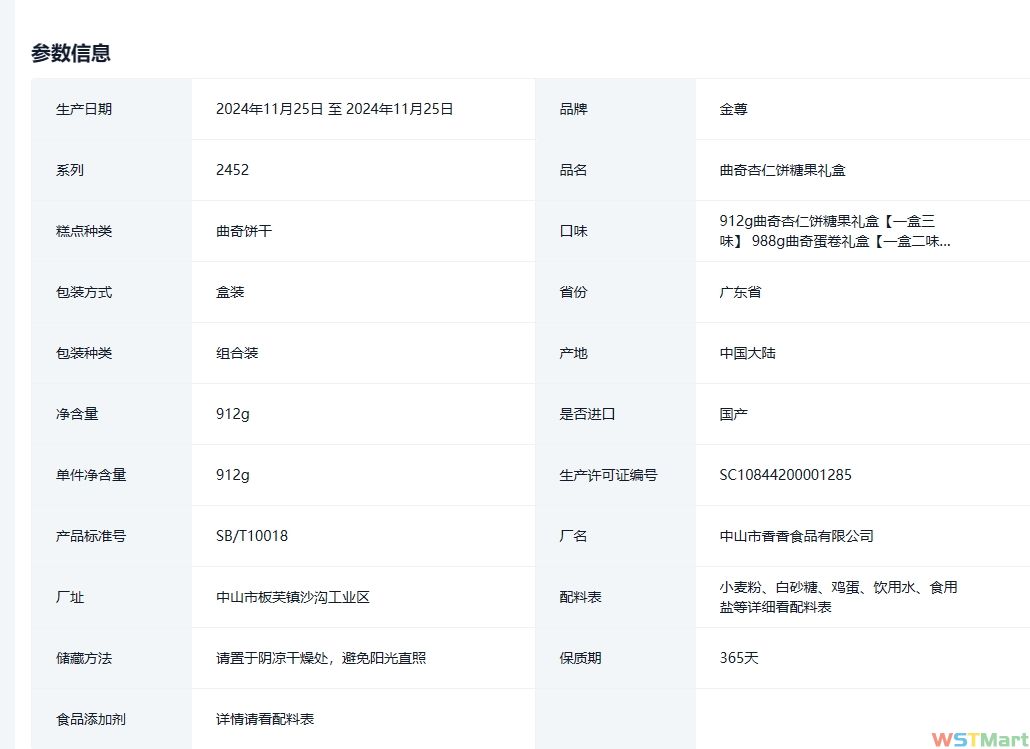Select the series number 2452
Viewport: 1030px width, 749px height.
coord(232,170)
